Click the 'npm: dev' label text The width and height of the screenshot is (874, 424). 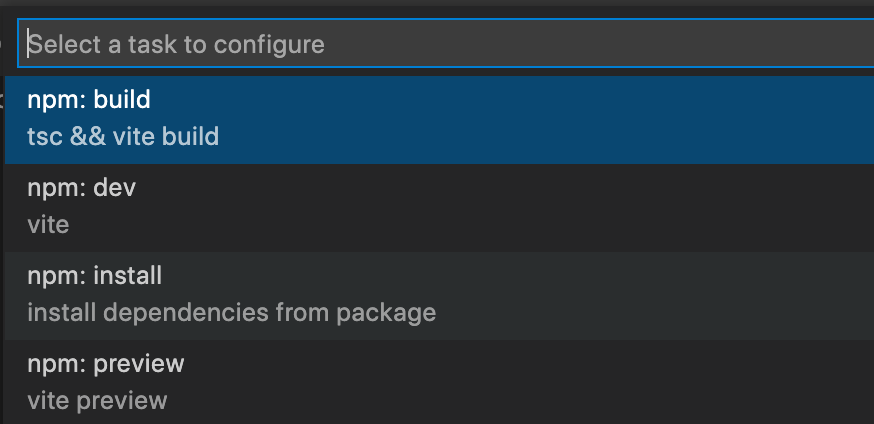coord(82,188)
